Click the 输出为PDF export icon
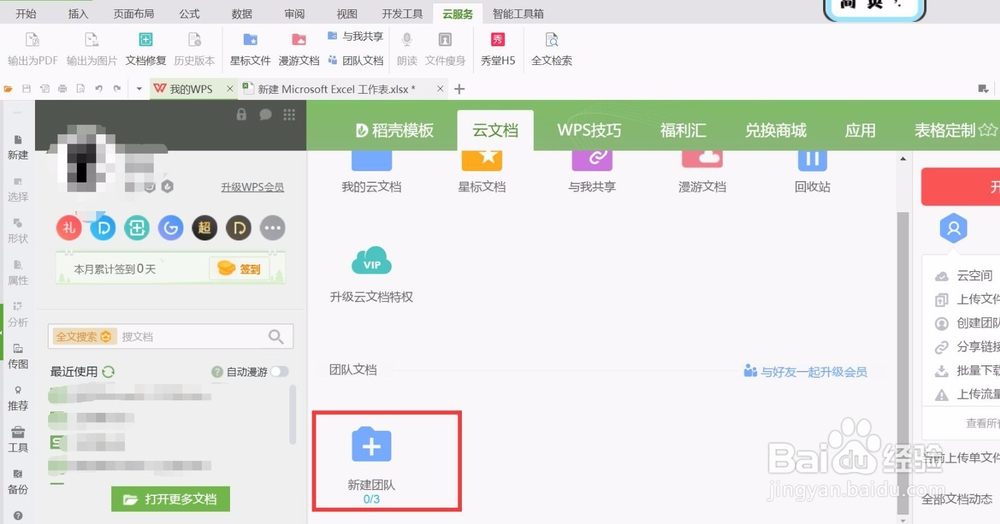Screen dimensions: 1000x524 coord(33,41)
